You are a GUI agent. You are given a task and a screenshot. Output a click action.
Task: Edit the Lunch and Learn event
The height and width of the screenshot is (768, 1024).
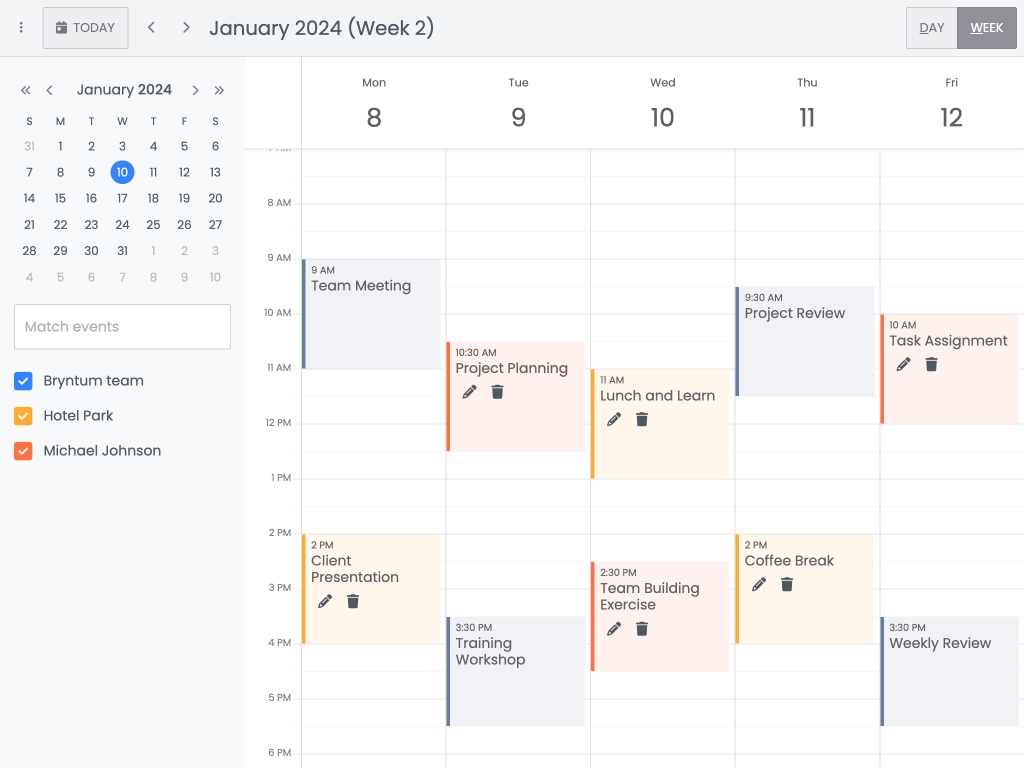(x=614, y=419)
